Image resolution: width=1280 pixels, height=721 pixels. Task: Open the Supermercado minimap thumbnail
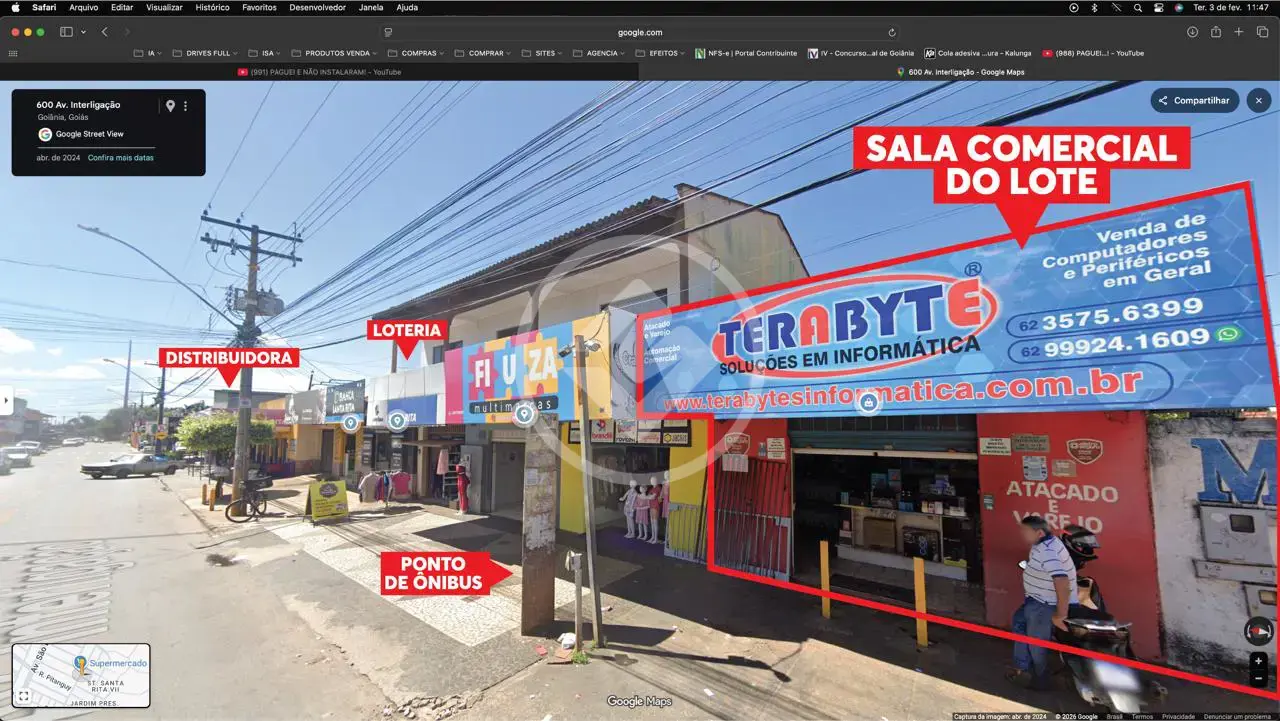tap(81, 676)
